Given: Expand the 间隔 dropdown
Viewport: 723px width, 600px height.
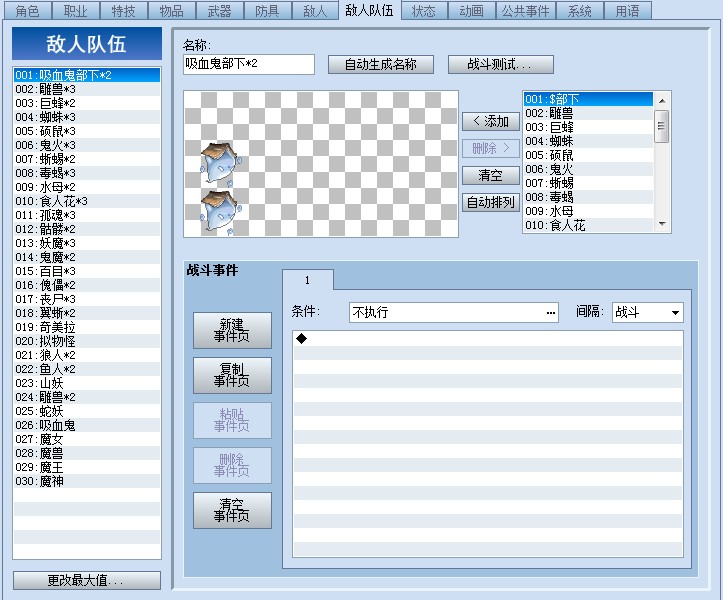Looking at the screenshot, I should point(676,313).
